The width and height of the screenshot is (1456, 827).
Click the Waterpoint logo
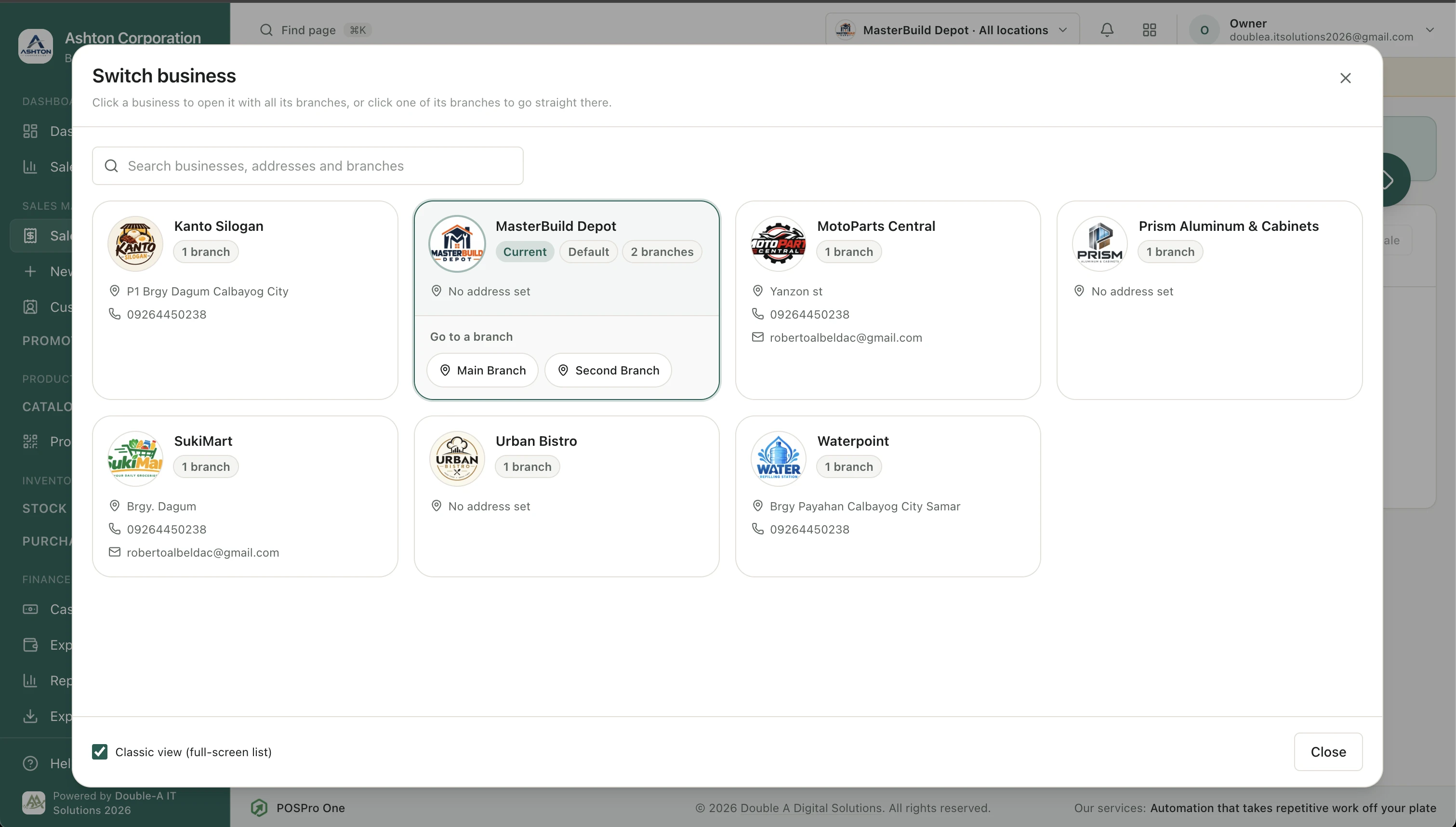tap(778, 459)
